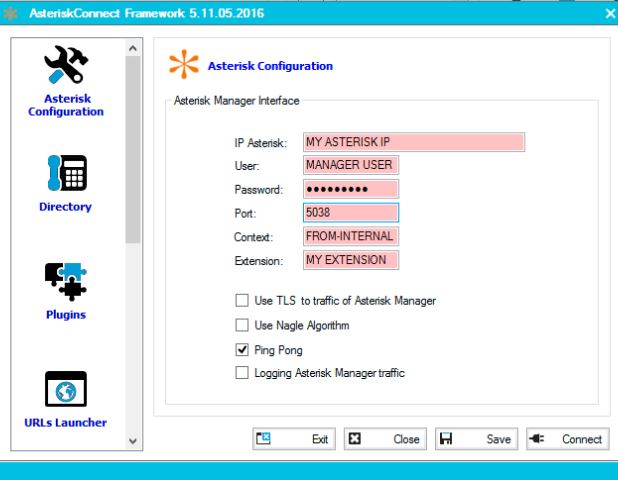Click the orange asterisk logo in header
The height and width of the screenshot is (480, 618).
184,66
